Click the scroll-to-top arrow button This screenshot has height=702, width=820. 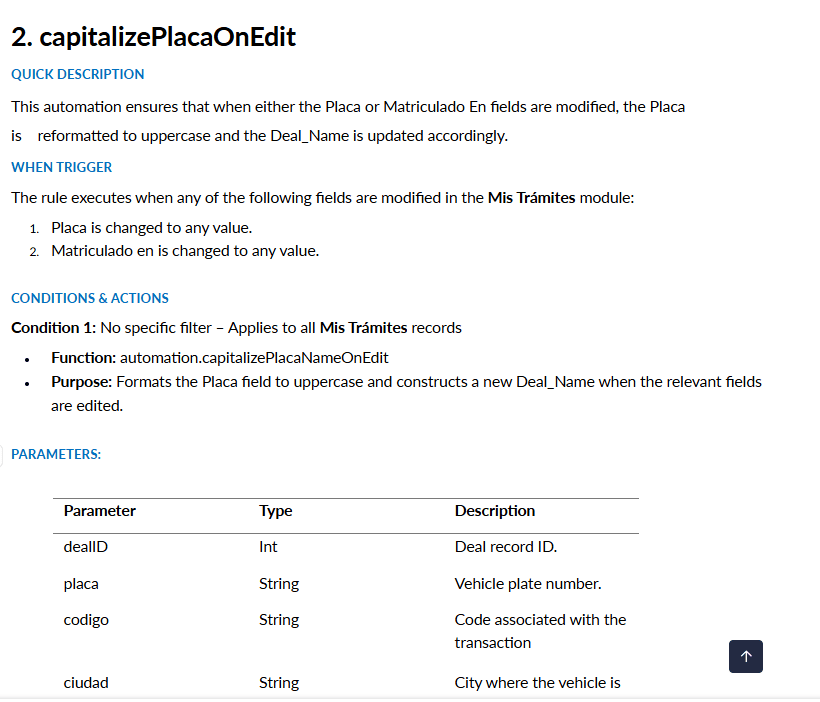tap(746, 656)
